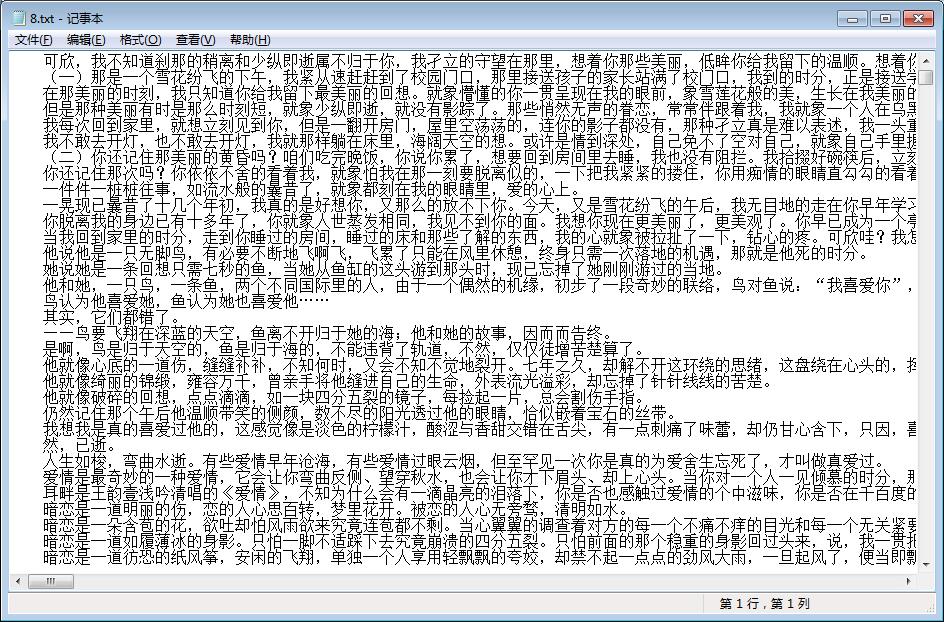Close the 8.txt Notepad window
The image size is (944, 622).
(x=918, y=18)
